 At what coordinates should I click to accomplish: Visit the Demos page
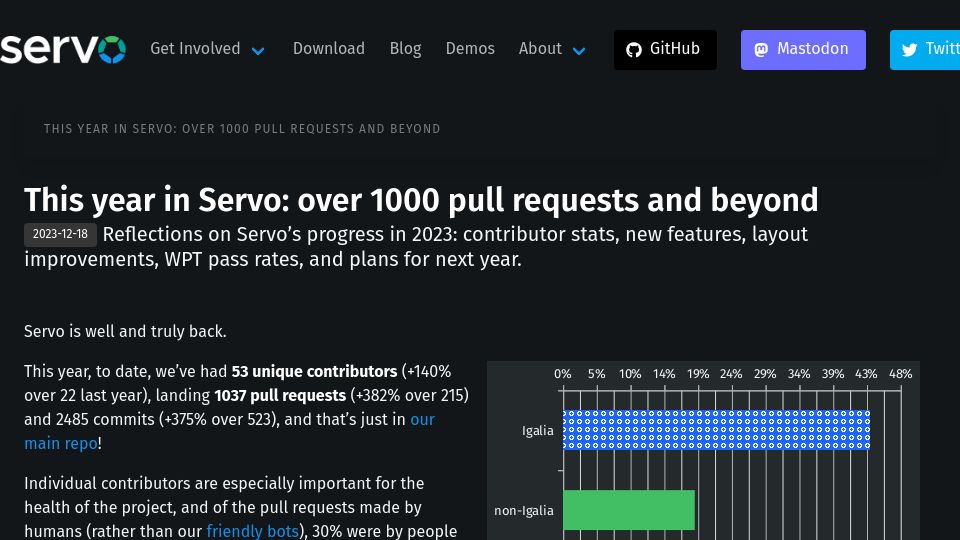pos(470,48)
